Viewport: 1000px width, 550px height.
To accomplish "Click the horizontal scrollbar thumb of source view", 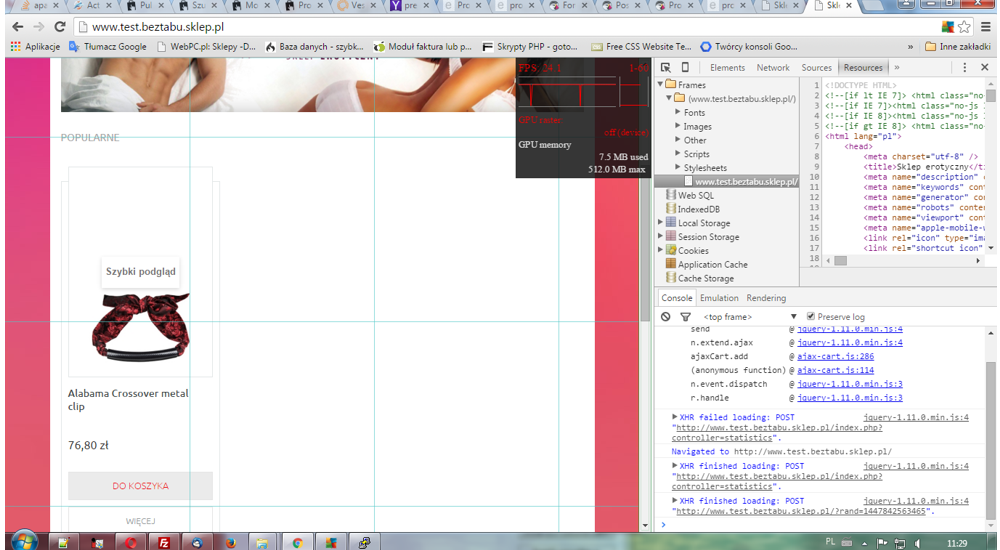I will [x=841, y=260].
